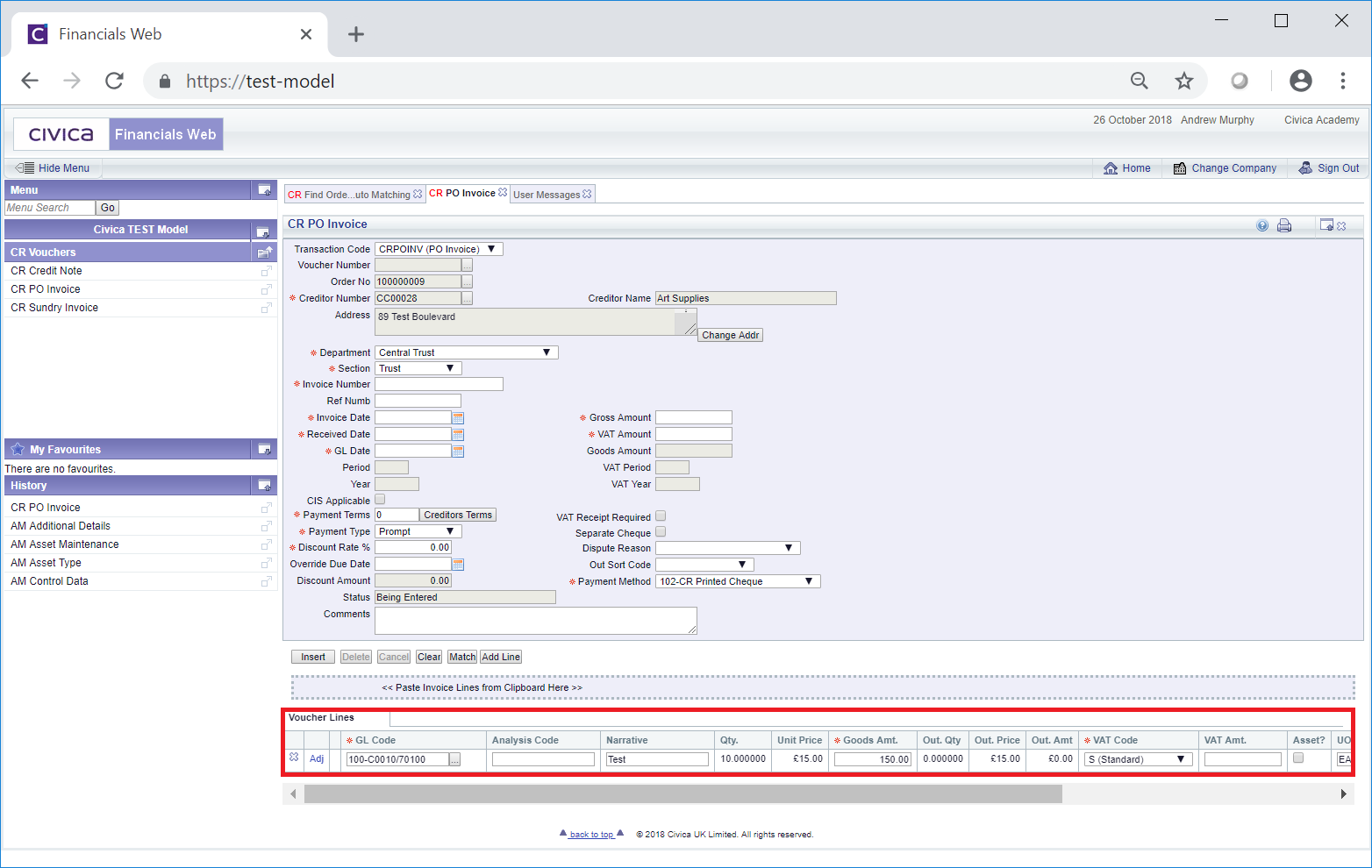
Task: Click the Creditors Terms button
Action: coord(458,515)
